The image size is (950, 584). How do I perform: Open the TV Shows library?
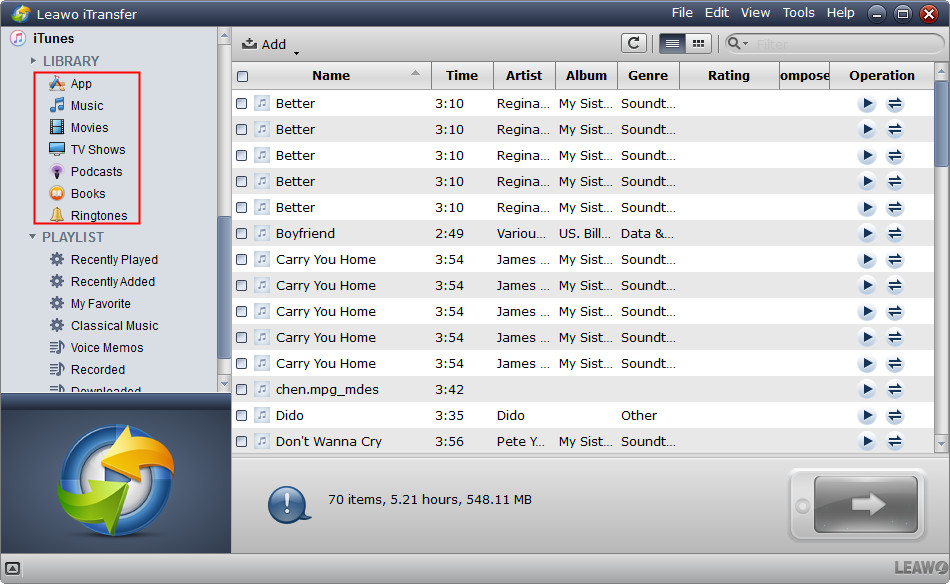[97, 149]
